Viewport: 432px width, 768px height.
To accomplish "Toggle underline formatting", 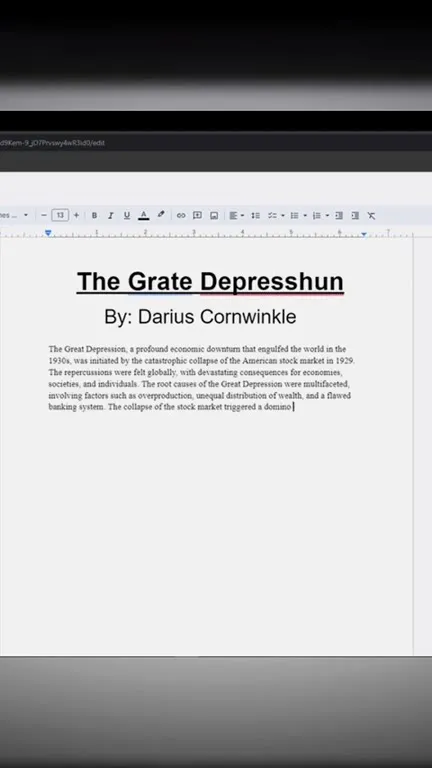I will (127, 216).
